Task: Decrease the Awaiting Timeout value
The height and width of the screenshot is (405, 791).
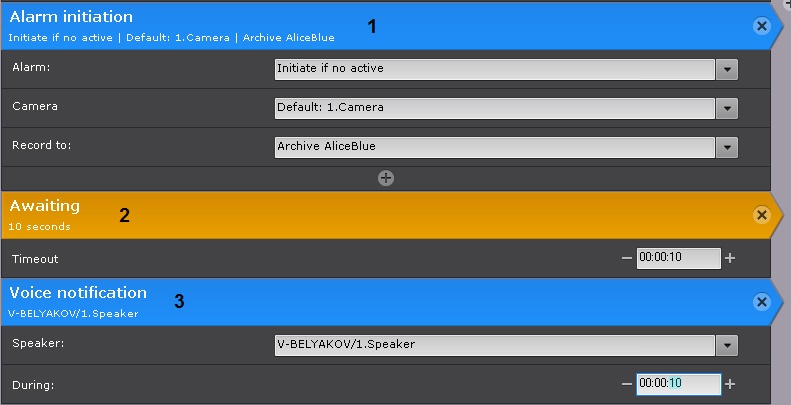Action: [627, 258]
